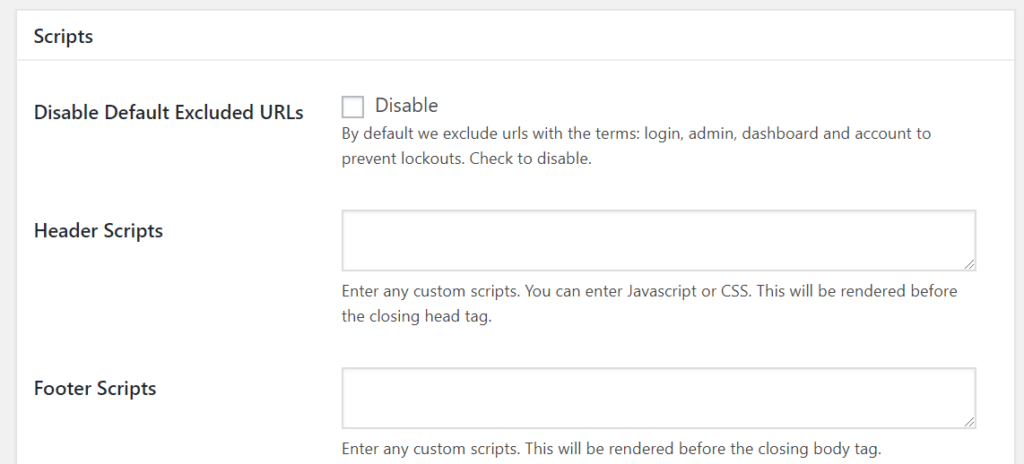Click the word "Javascript" in the header description
Image resolution: width=1024 pixels, height=464 pixels.
pos(662,291)
